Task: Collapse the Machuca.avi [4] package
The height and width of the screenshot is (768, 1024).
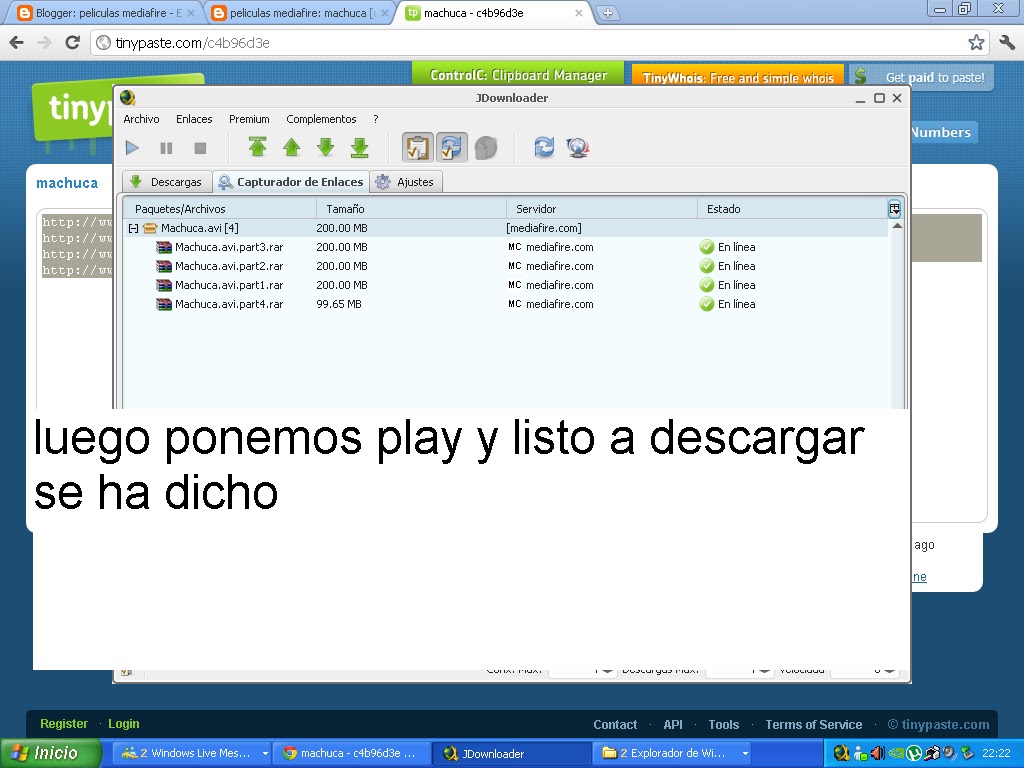Action: coord(133,229)
